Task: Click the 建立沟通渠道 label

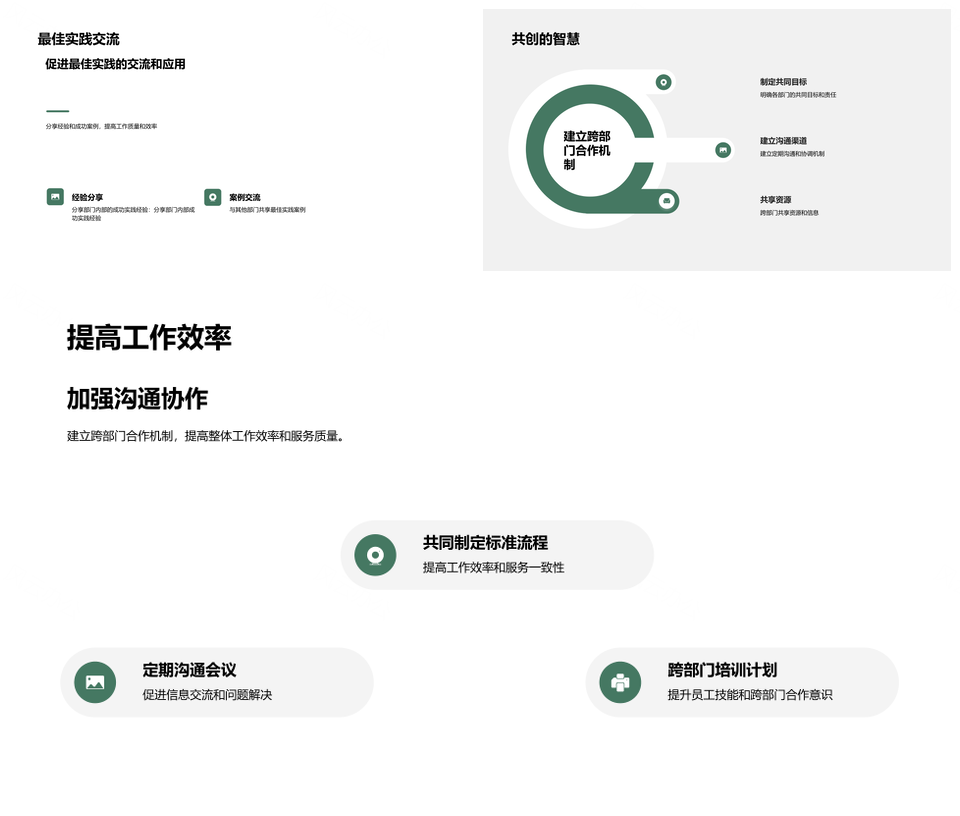Action: click(783, 141)
